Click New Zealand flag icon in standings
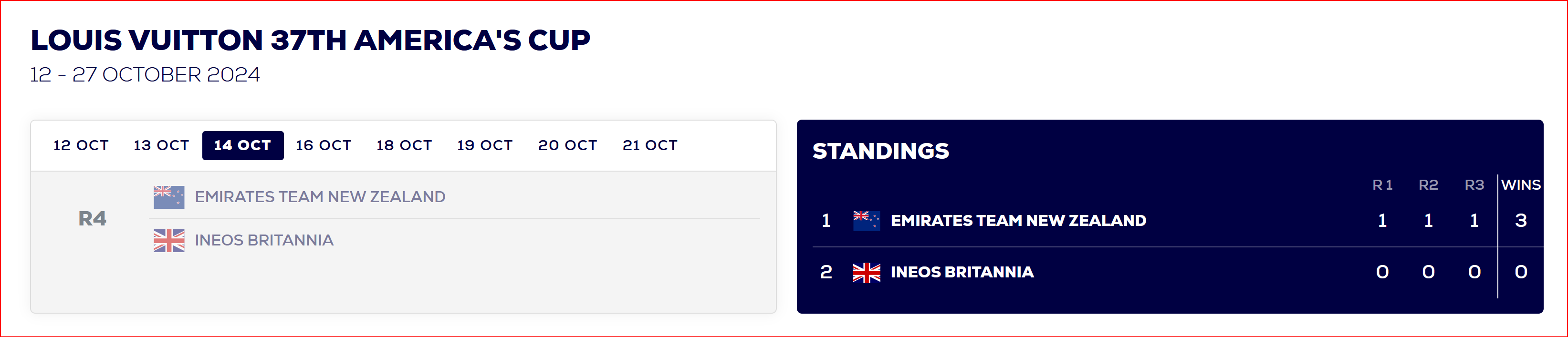 pyautogui.click(x=867, y=221)
